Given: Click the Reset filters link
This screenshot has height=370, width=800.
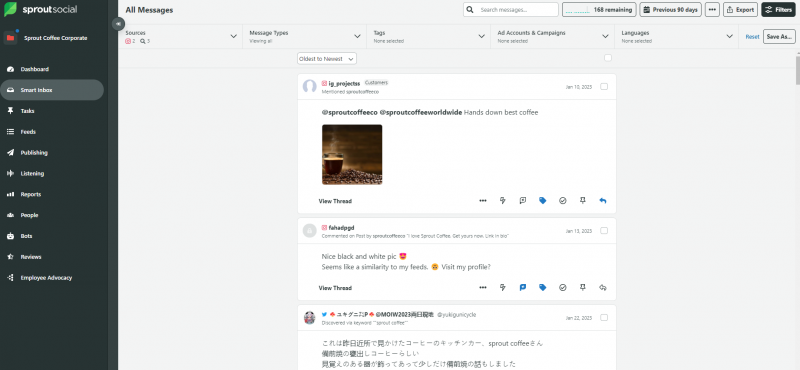Looking at the screenshot, I should 752,37.
